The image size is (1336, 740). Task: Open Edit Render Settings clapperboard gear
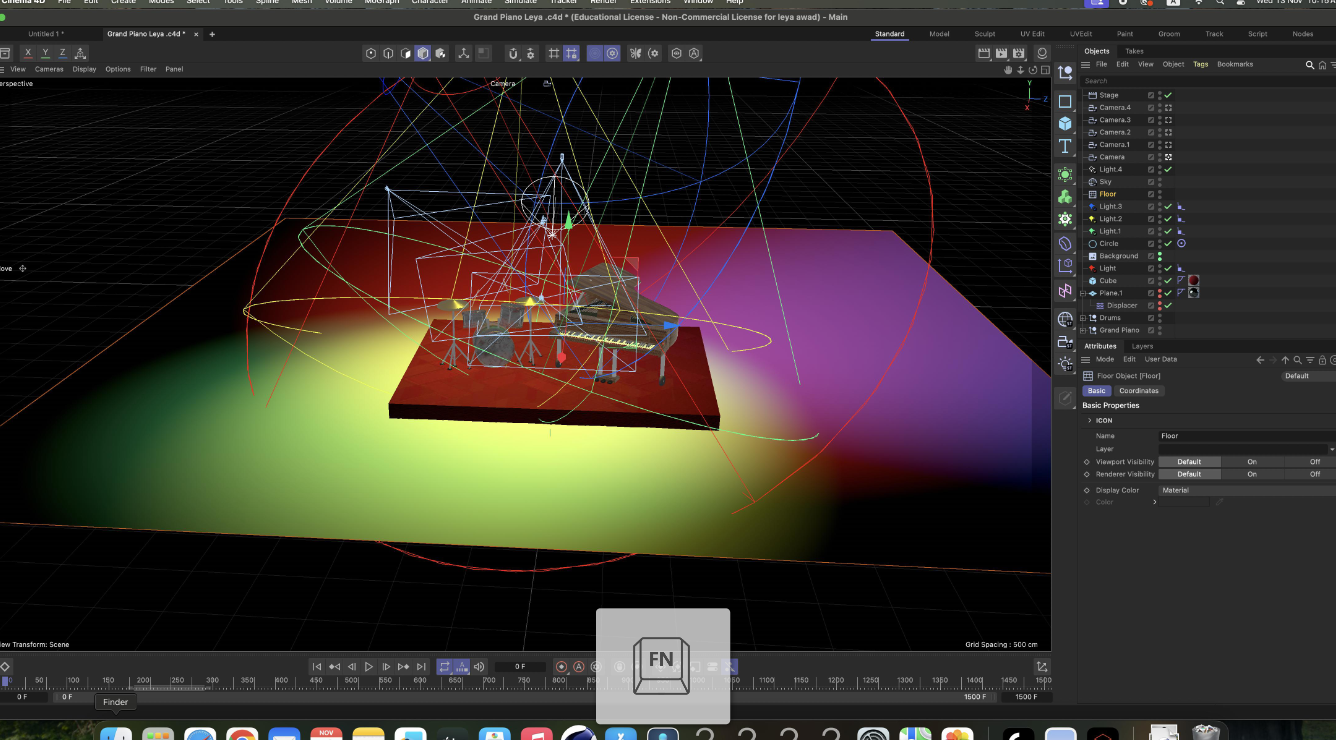(1020, 53)
